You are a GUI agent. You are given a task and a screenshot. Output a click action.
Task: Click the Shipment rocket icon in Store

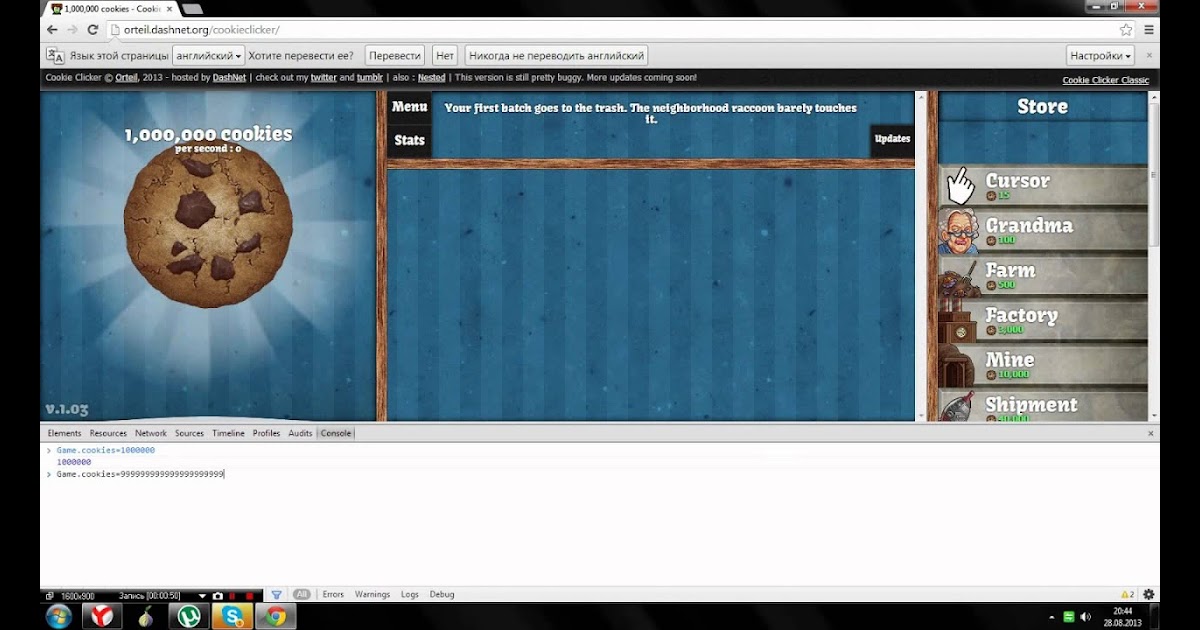click(958, 407)
